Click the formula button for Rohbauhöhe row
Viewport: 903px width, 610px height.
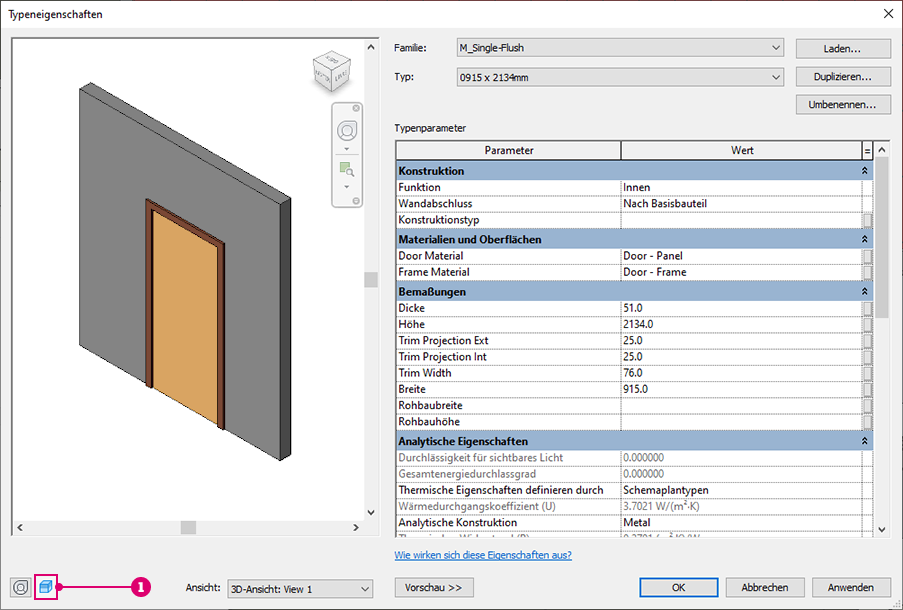867,422
